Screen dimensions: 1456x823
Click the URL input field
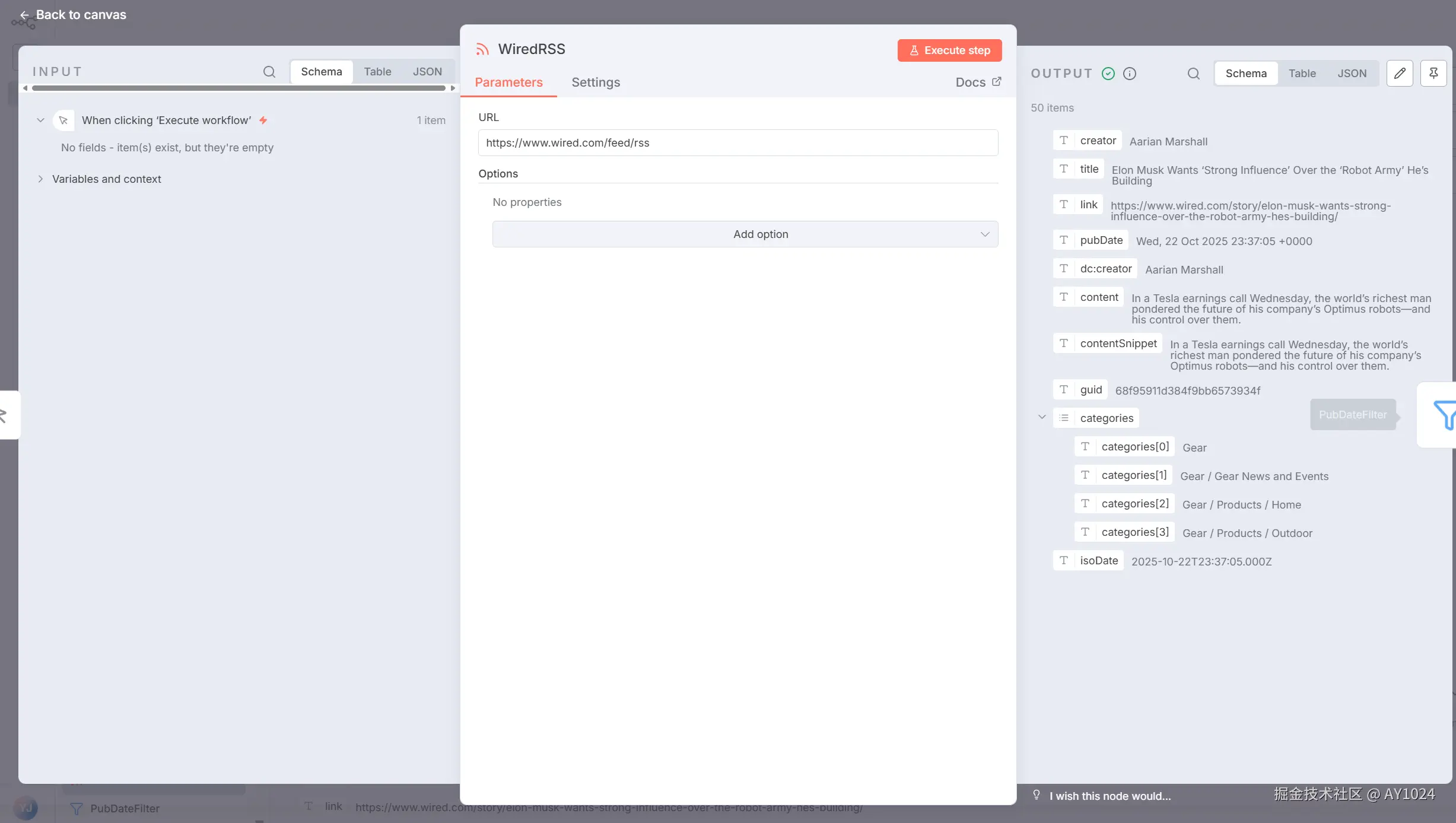pos(737,143)
